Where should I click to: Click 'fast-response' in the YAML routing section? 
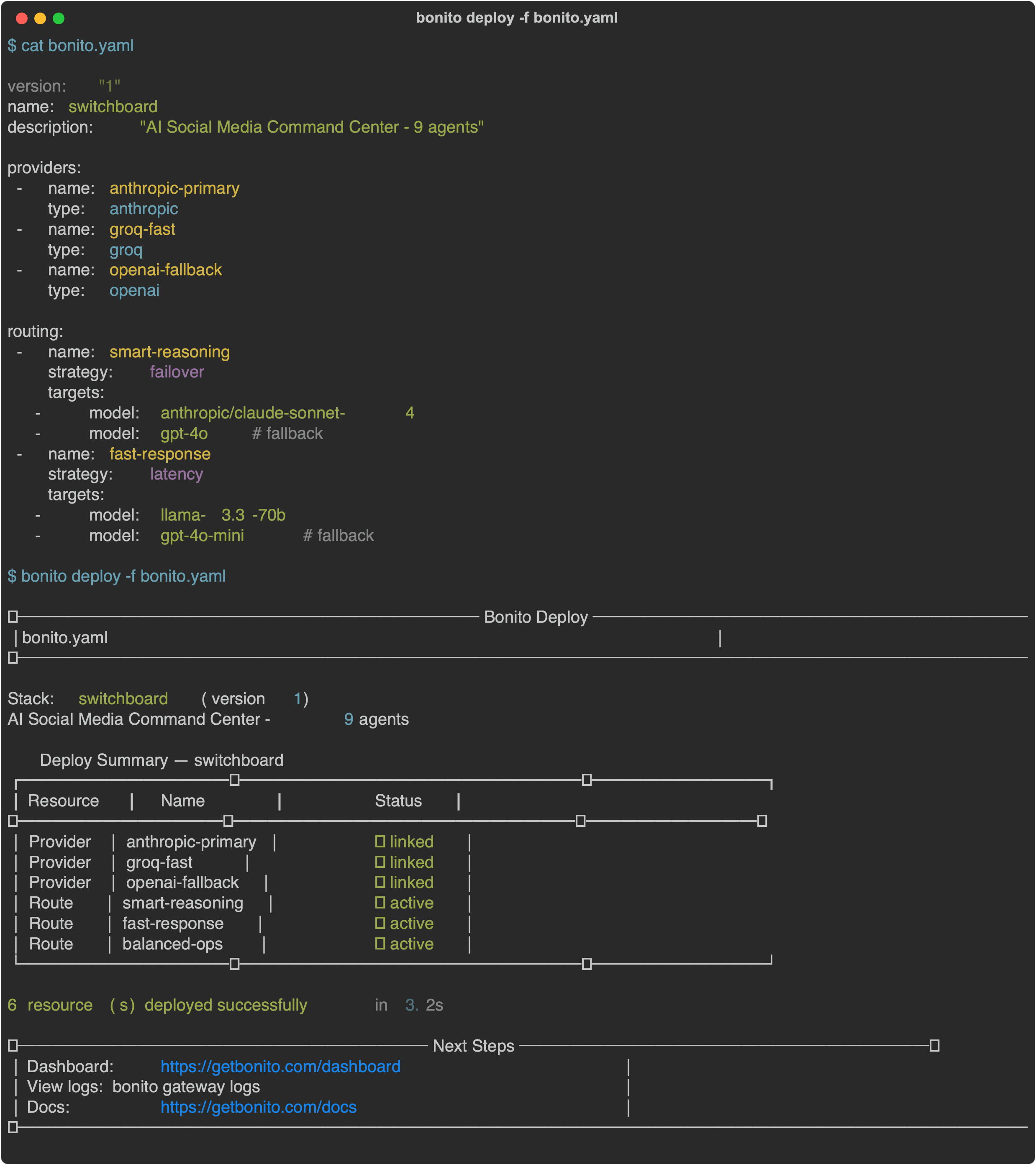tap(160, 454)
